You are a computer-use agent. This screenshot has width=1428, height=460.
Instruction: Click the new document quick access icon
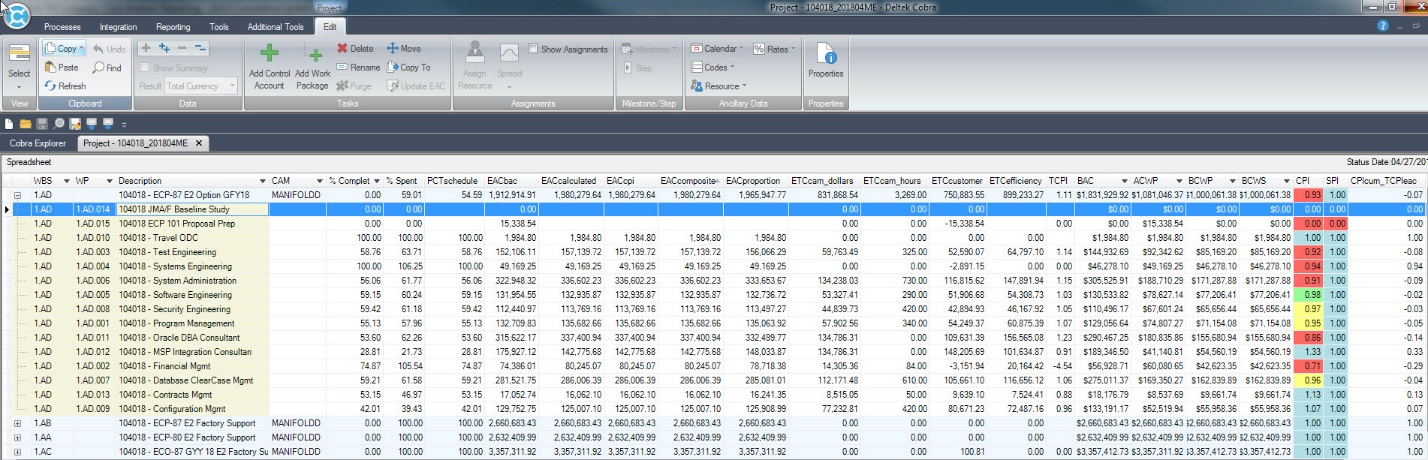click(9, 124)
